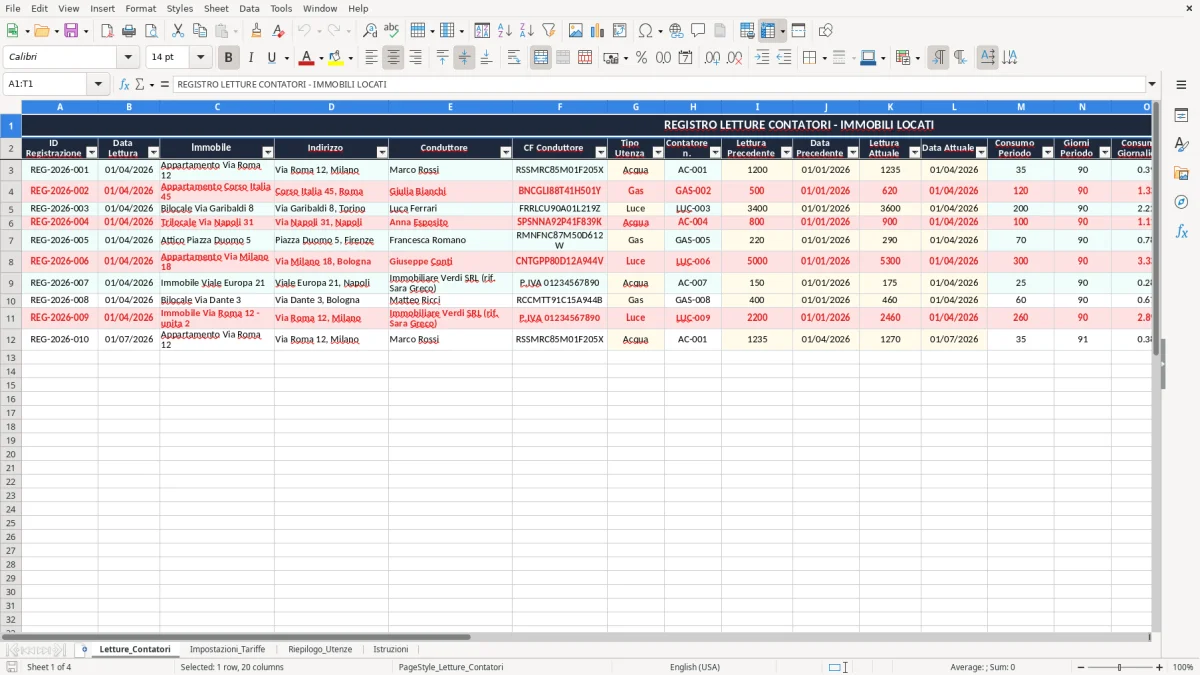This screenshot has width=1200, height=675.
Task: Toggle Center Vertically alignment
Action: [464, 58]
